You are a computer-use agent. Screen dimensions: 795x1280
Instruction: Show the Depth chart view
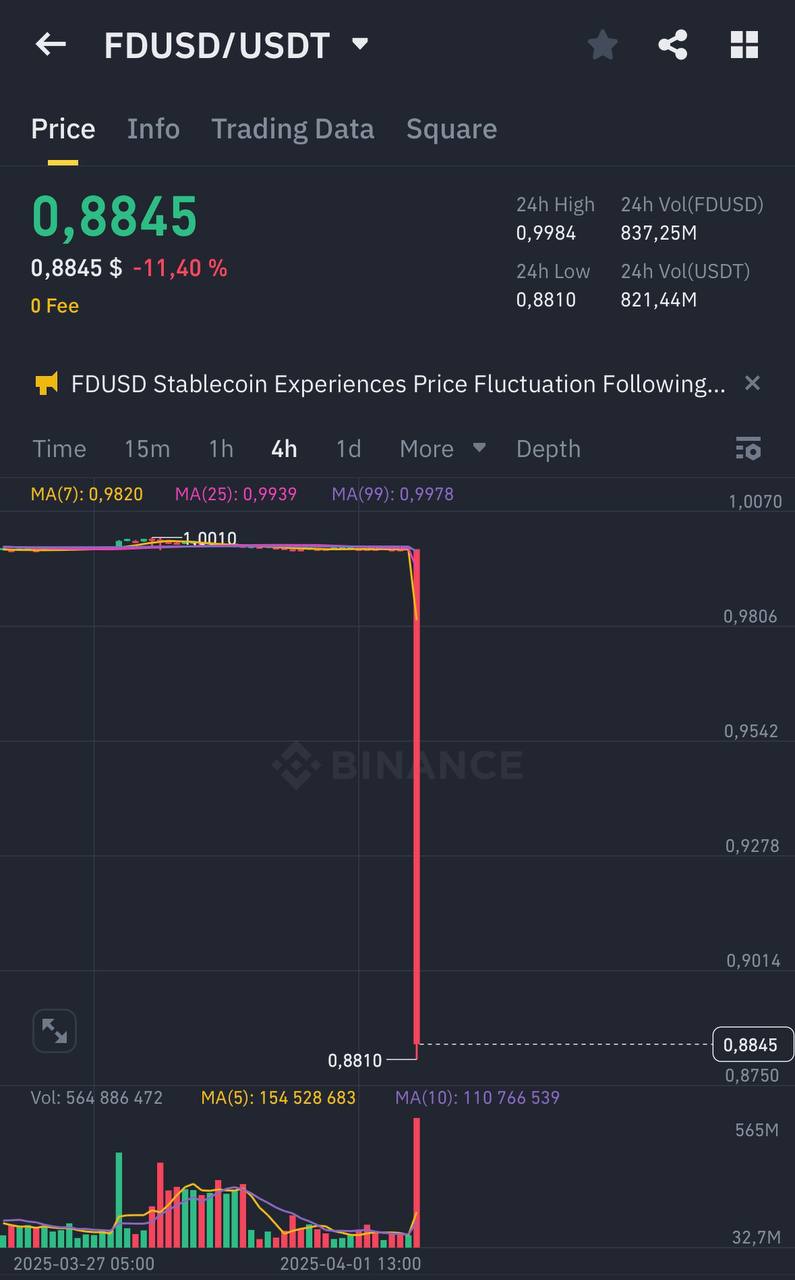click(x=548, y=449)
